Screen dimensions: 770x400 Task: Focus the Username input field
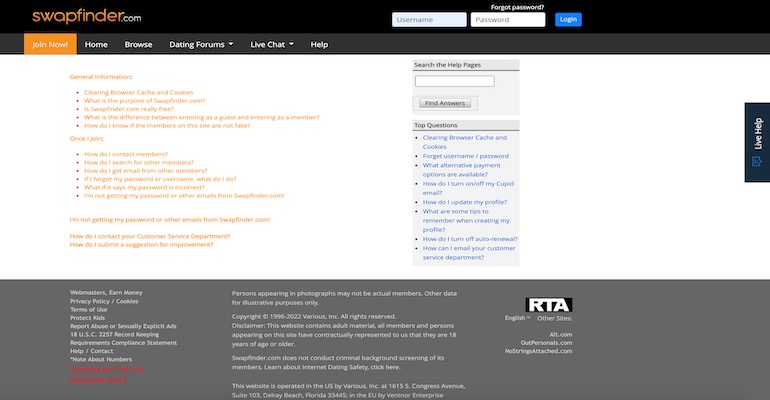(x=429, y=19)
